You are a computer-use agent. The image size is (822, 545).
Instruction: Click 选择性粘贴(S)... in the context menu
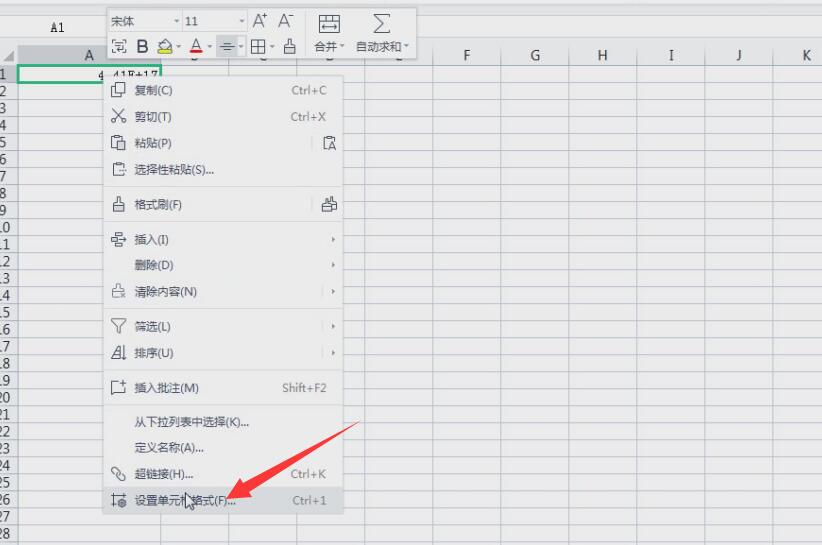click(x=174, y=170)
